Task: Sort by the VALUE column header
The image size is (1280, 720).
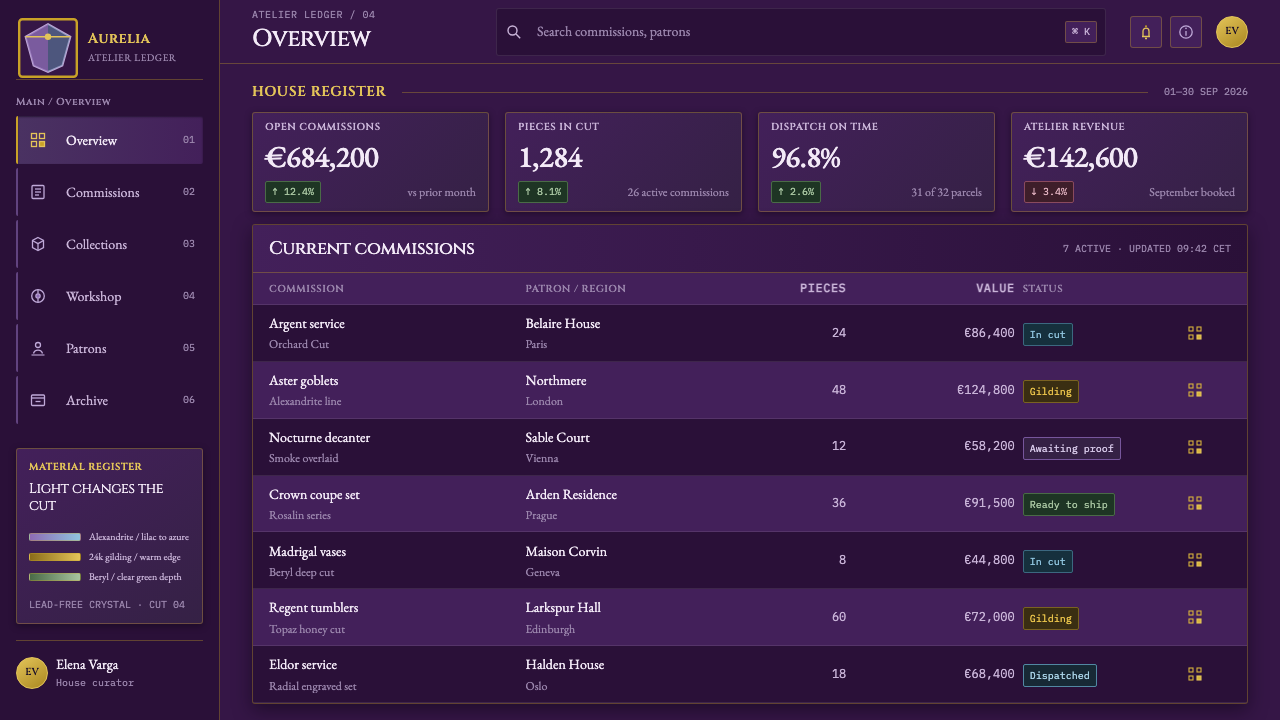Action: [995, 288]
